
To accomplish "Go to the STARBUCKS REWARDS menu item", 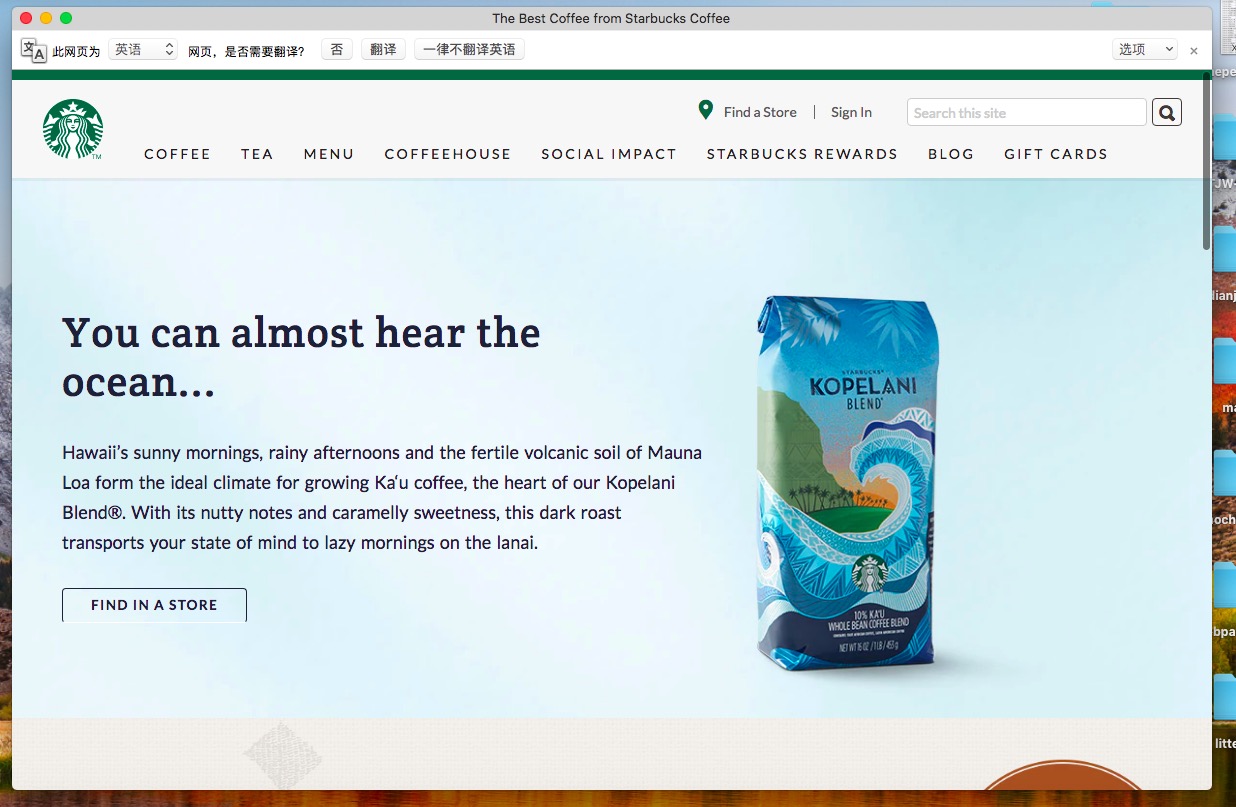I will pyautogui.click(x=802, y=154).
